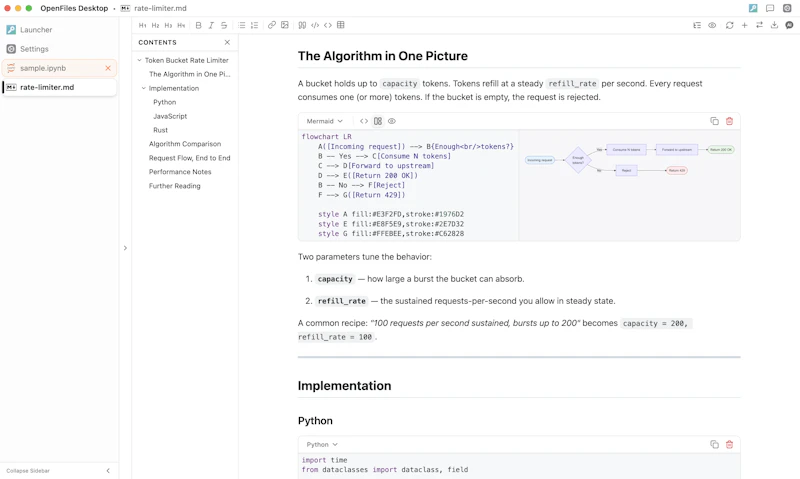Switch Mermaid block to split view
This screenshot has height=479, width=800.
pyautogui.click(x=378, y=121)
